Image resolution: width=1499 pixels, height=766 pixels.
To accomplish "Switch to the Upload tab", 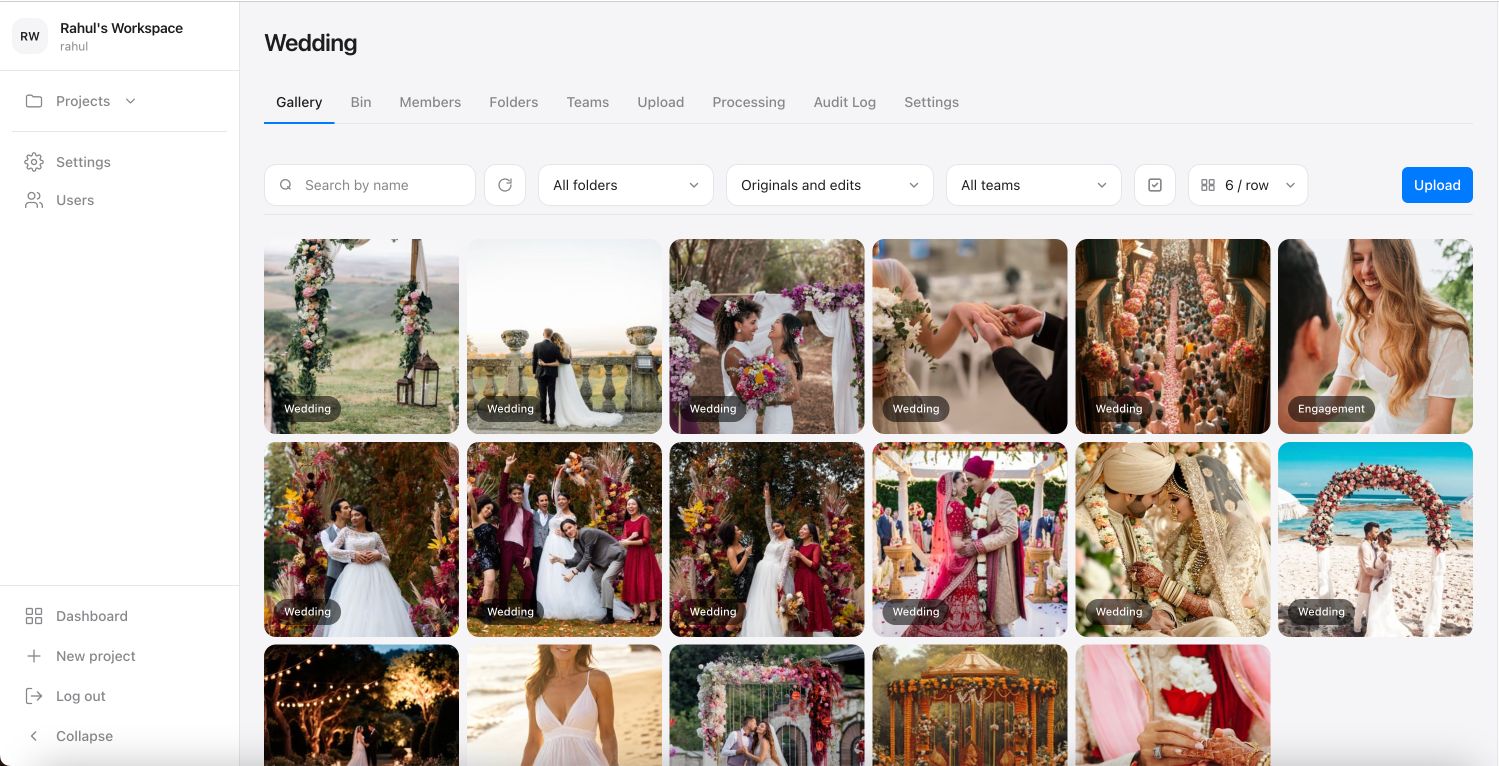I will (661, 102).
